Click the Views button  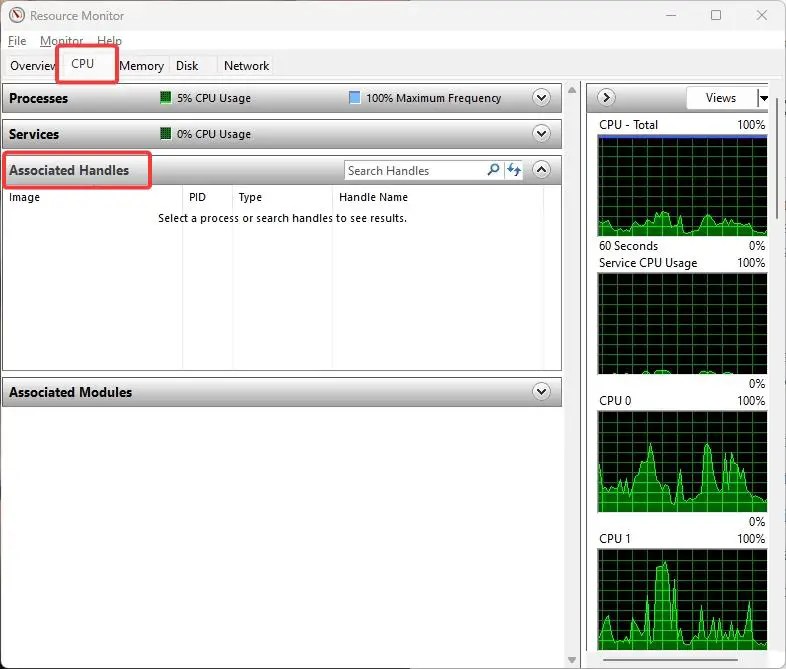(x=721, y=98)
